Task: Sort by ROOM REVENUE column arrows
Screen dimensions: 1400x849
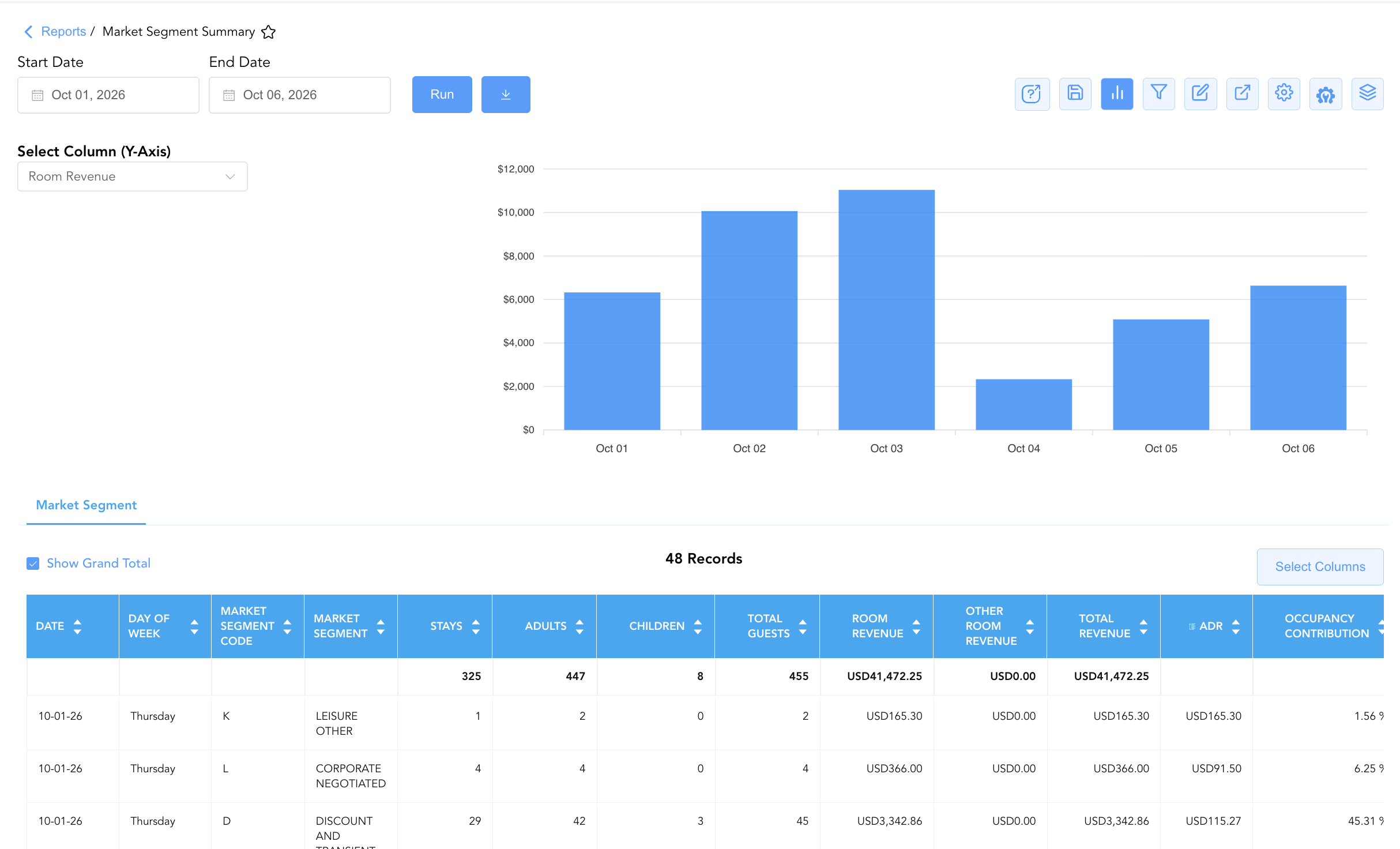Action: pyautogui.click(x=916, y=626)
